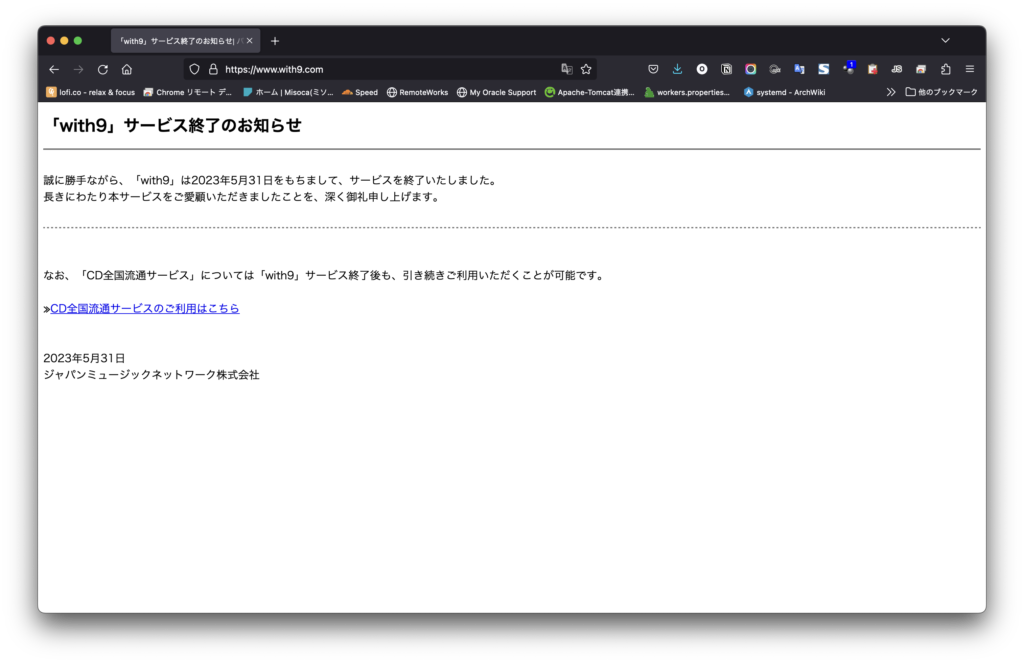Image resolution: width=1024 pixels, height=663 pixels.
Task: Open a new tab with plus button
Action: click(275, 41)
